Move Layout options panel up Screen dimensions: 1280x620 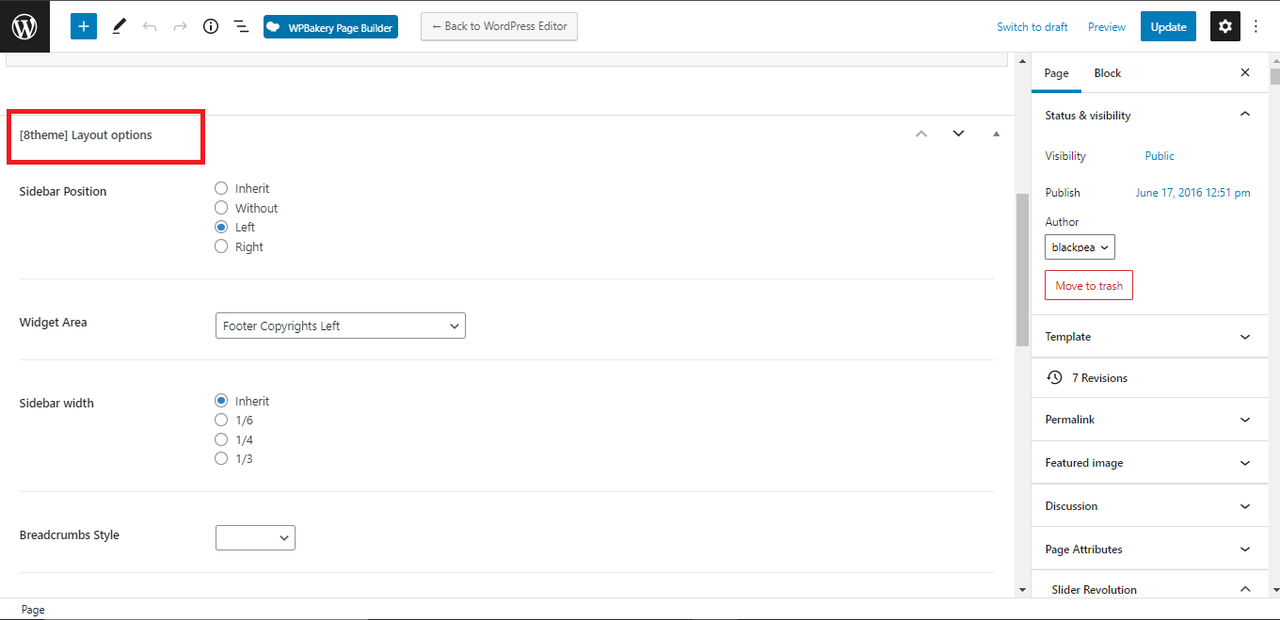pos(922,134)
